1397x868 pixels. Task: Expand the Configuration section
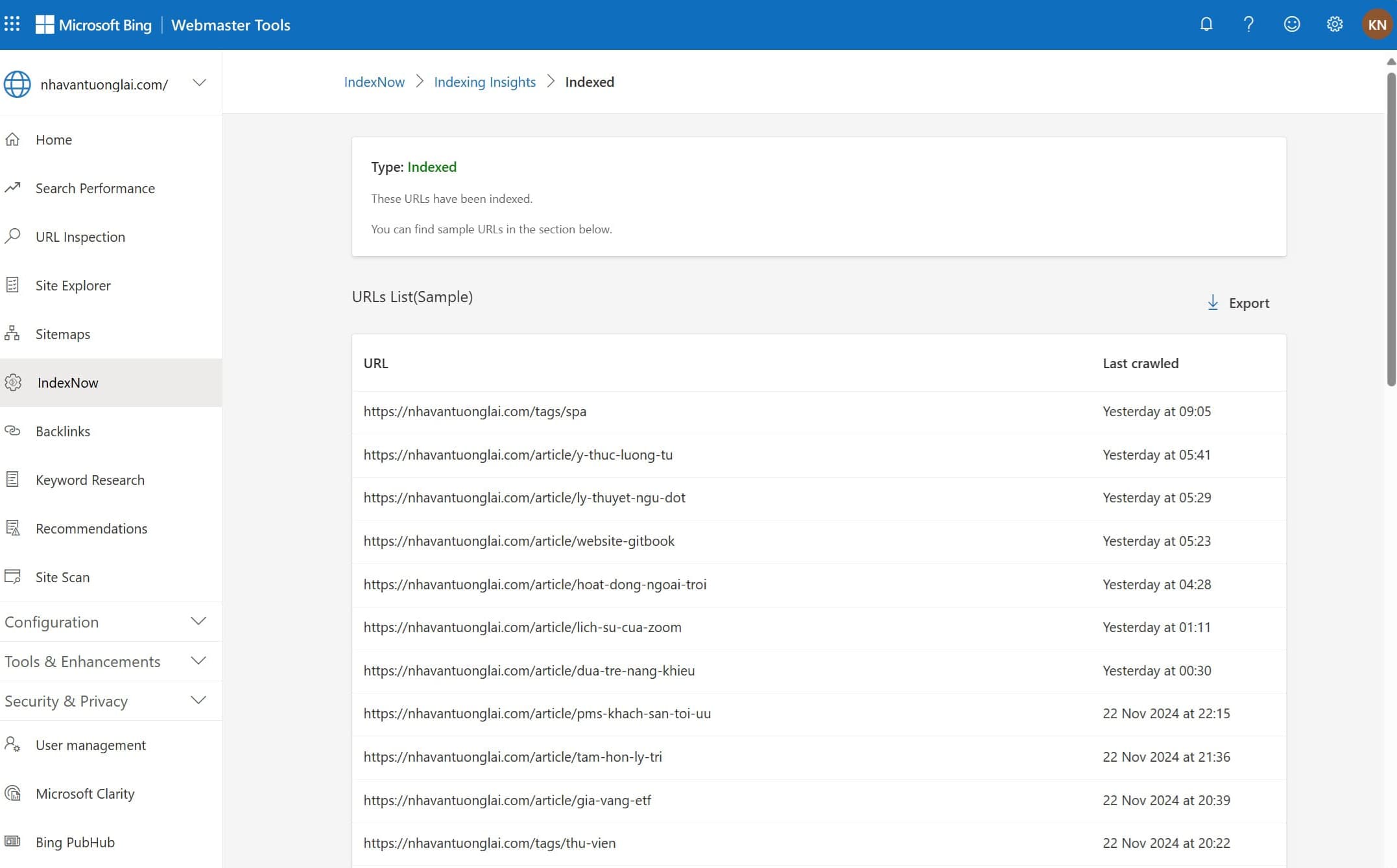198,622
